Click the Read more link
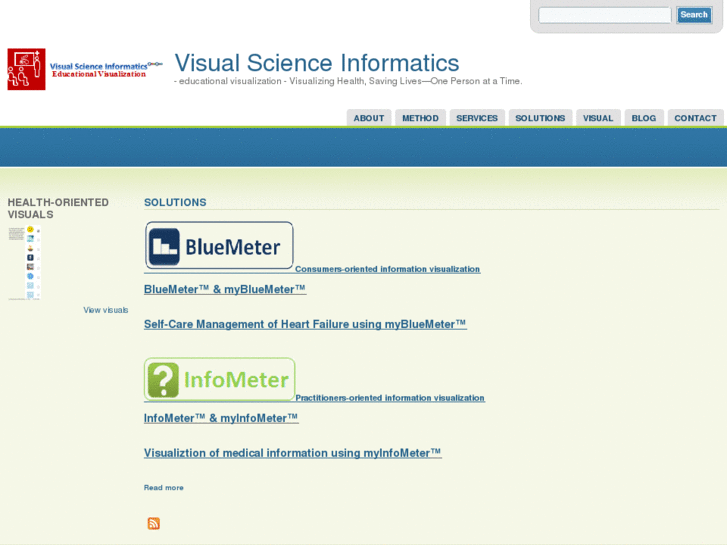 [164, 487]
